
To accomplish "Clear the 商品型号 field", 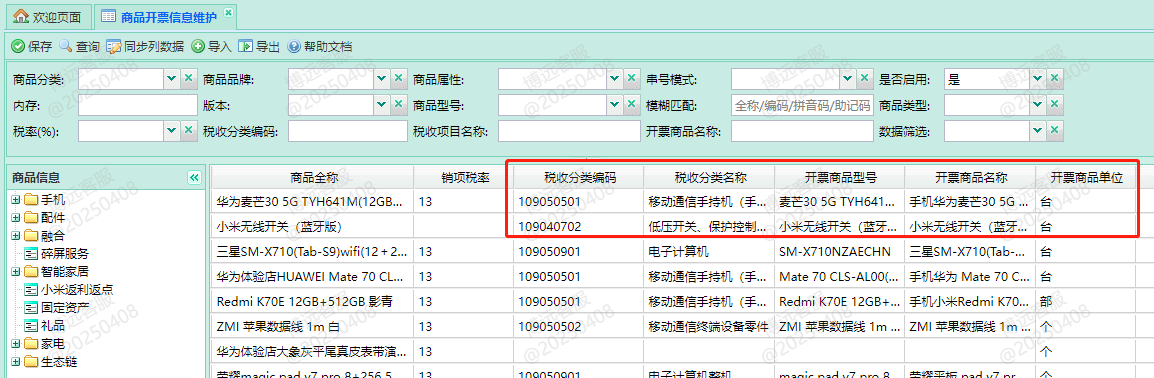I will coord(631,105).
